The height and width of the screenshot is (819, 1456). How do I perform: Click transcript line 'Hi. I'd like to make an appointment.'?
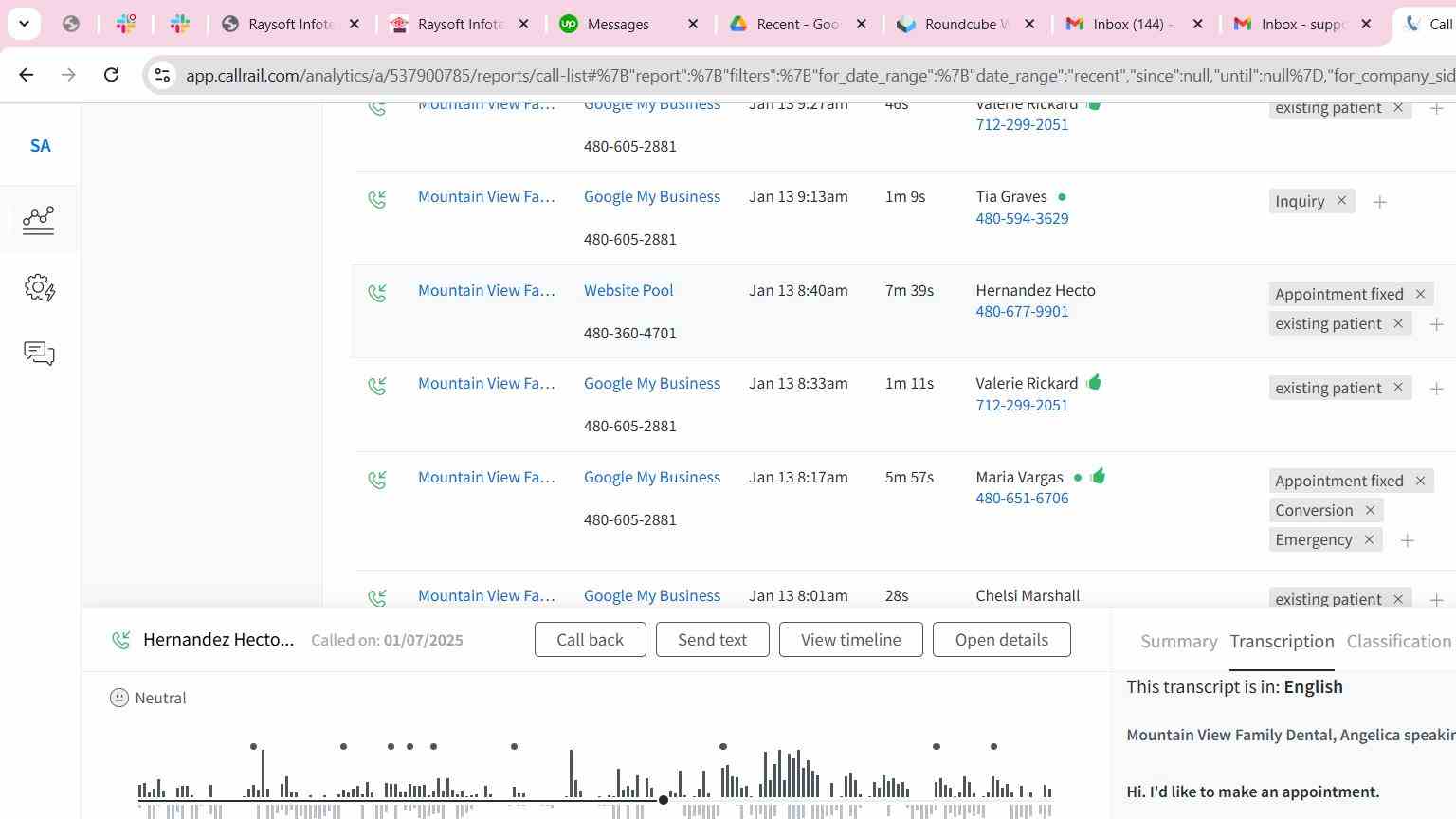1252,792
